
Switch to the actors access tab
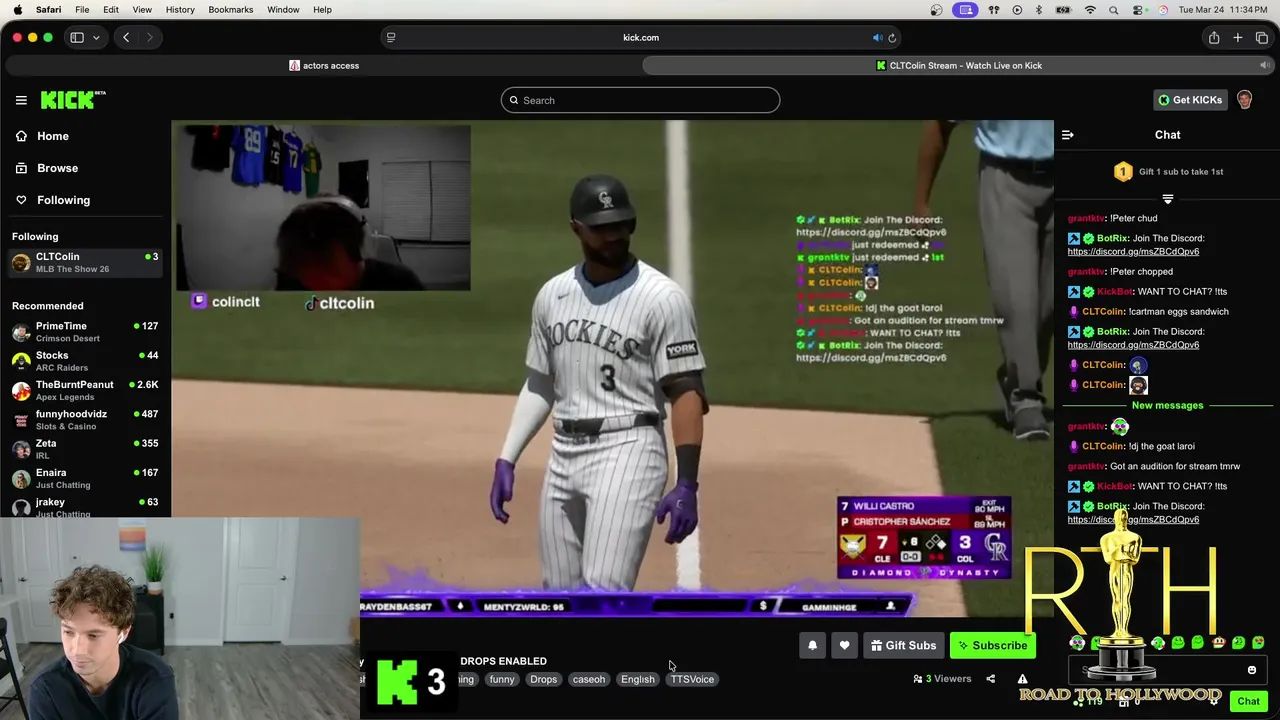[324, 66]
